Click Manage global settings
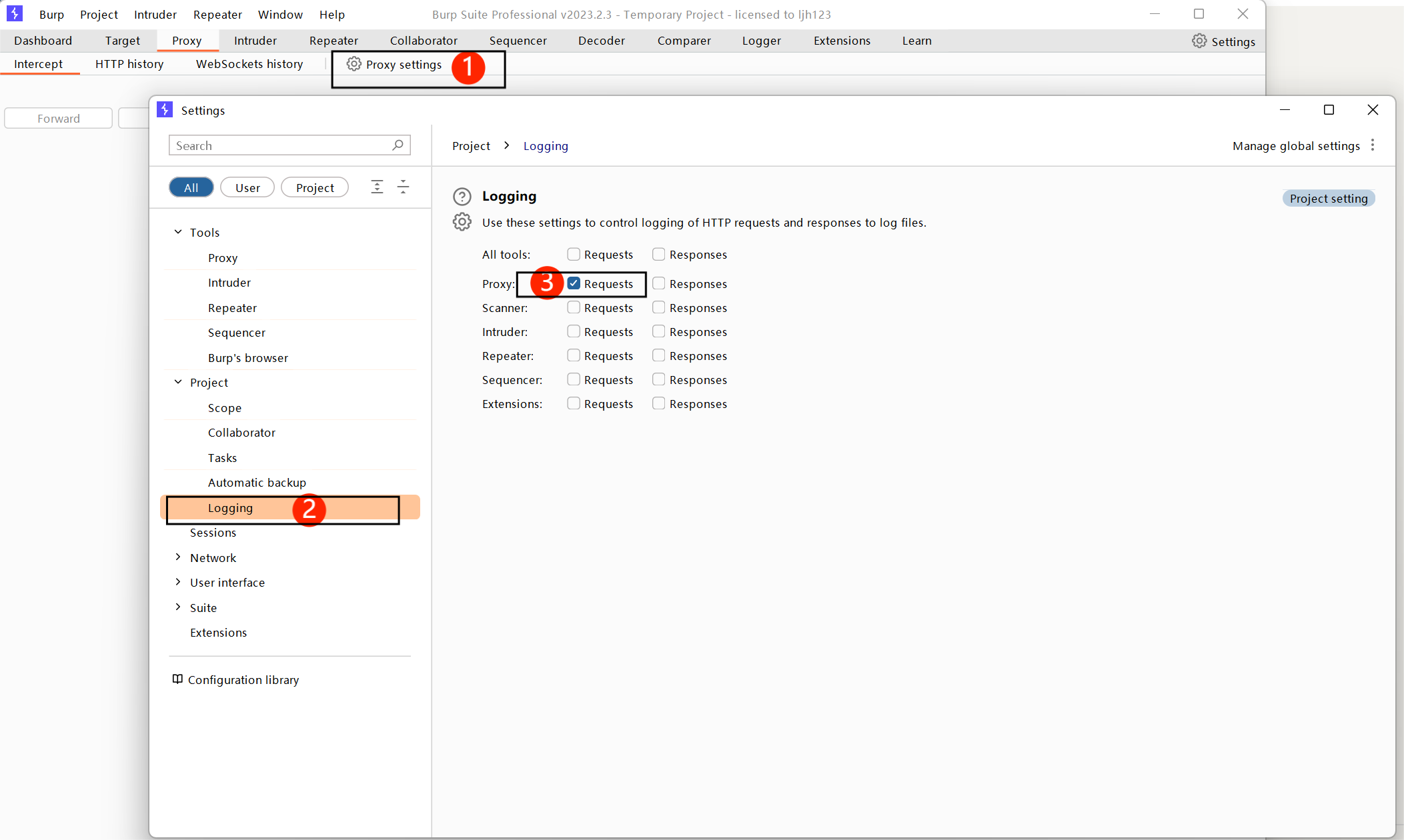 point(1296,145)
